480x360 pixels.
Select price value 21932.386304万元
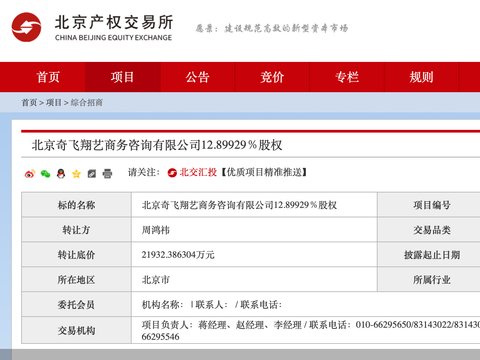[178, 255]
